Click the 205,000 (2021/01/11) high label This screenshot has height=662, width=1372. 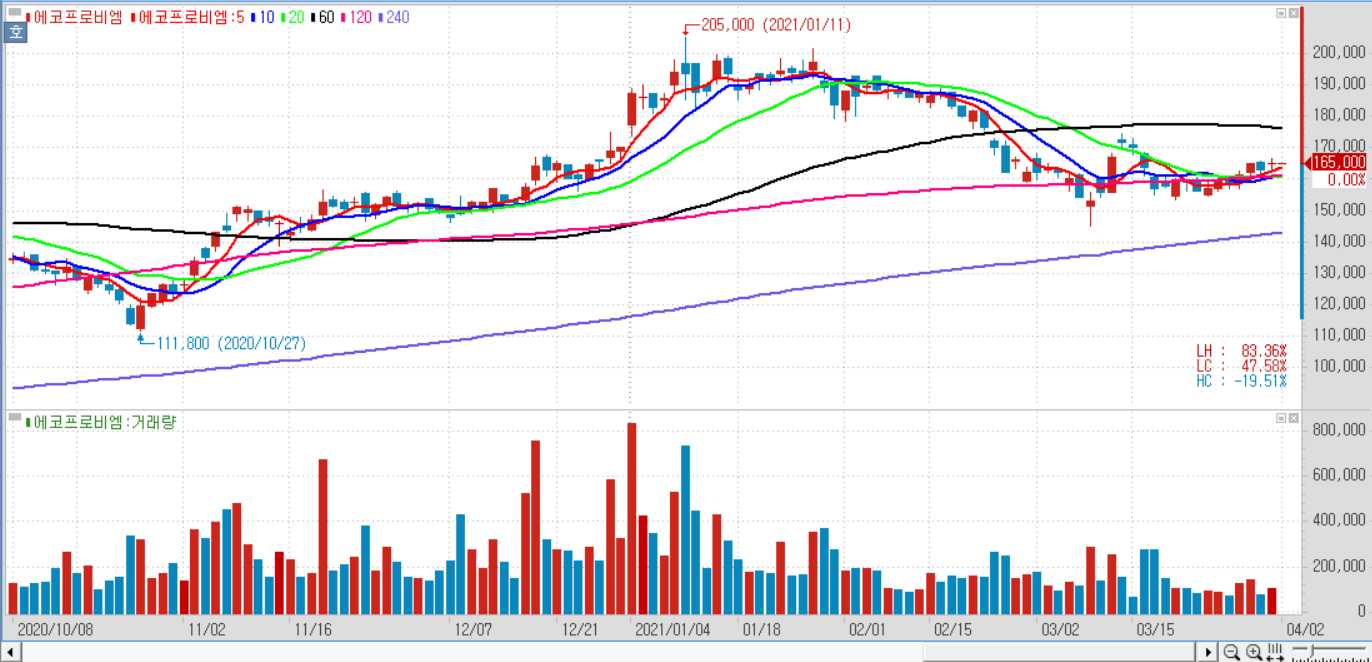775,25
